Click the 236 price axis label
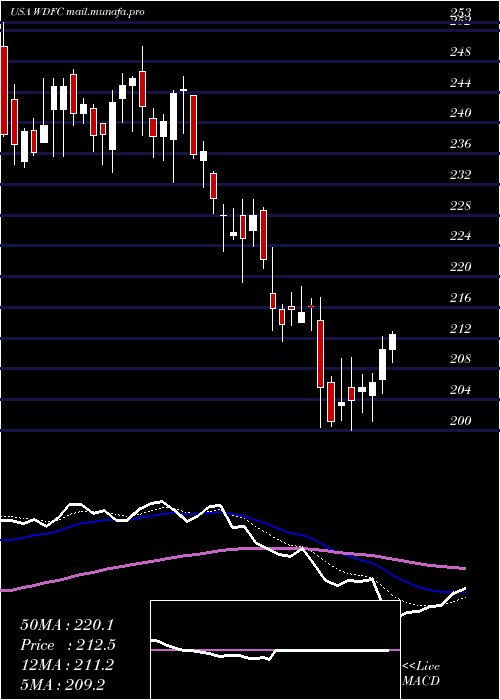 (x=461, y=144)
